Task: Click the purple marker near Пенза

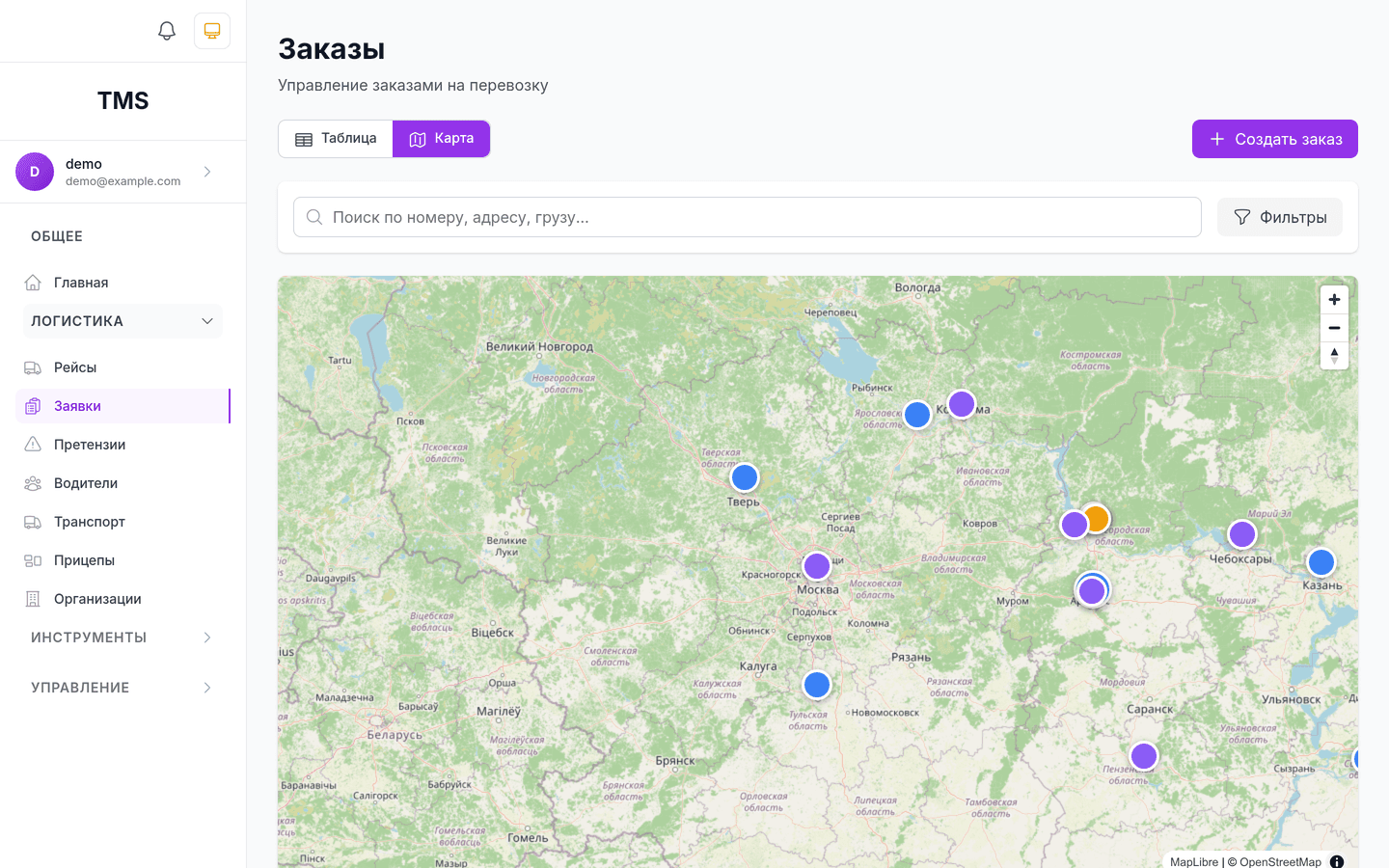Action: pyautogui.click(x=1144, y=756)
